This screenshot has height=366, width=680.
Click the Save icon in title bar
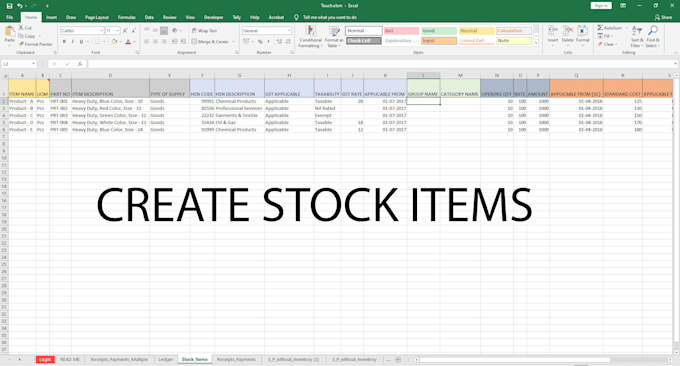pyautogui.click(x=10, y=6)
